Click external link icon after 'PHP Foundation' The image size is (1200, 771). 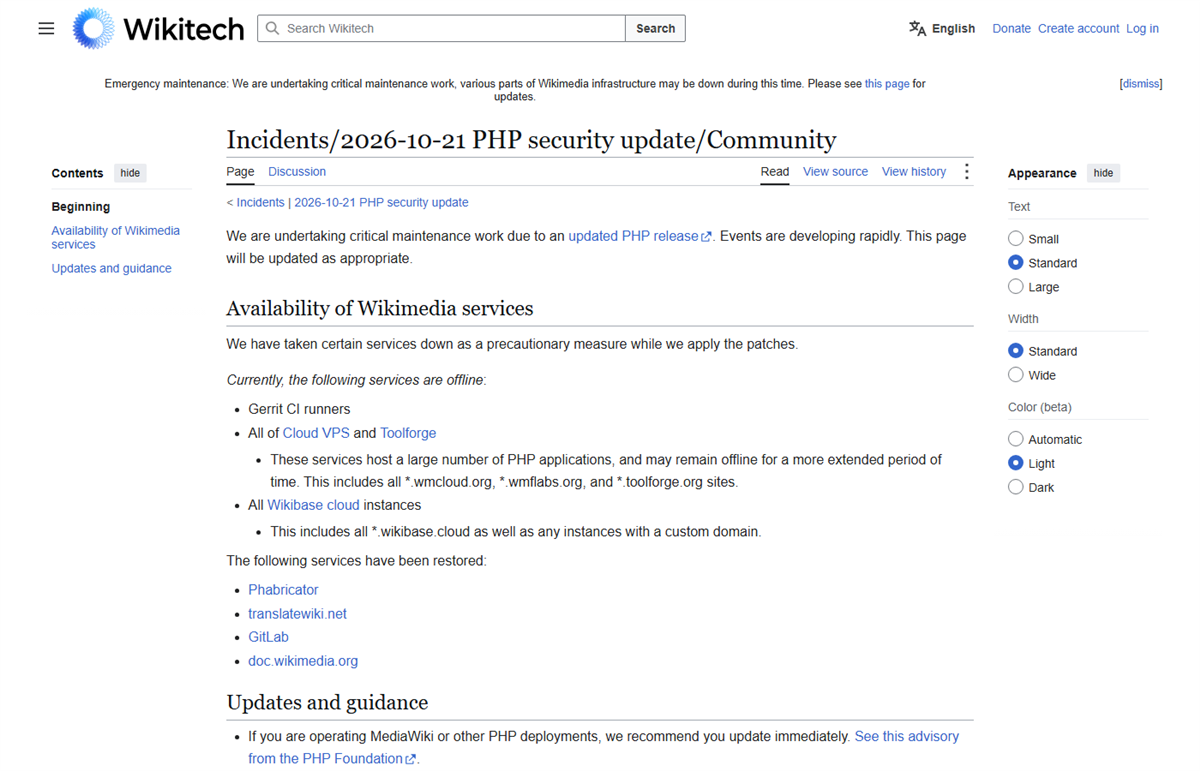(x=411, y=759)
